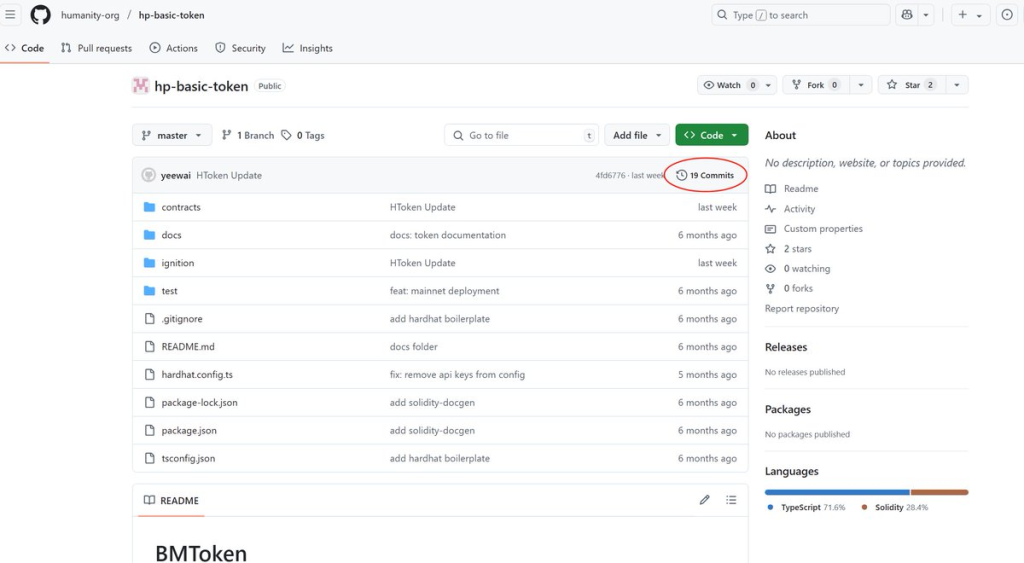
Task: Open the 19 Commits history link
Action: click(x=705, y=175)
